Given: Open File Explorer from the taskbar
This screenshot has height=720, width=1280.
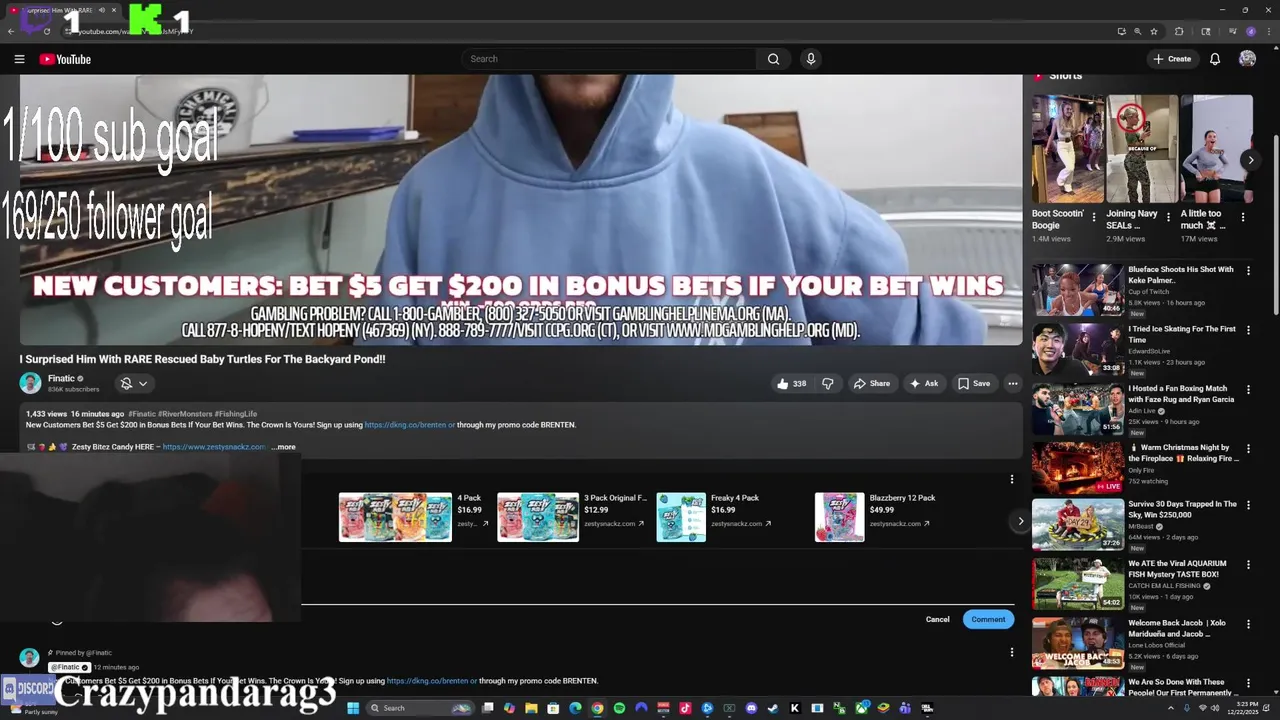Looking at the screenshot, I should coord(531,708).
